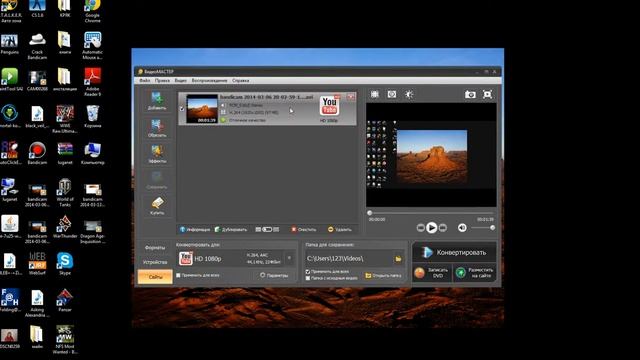Open the WebSurf desktop shortcut

37,264
